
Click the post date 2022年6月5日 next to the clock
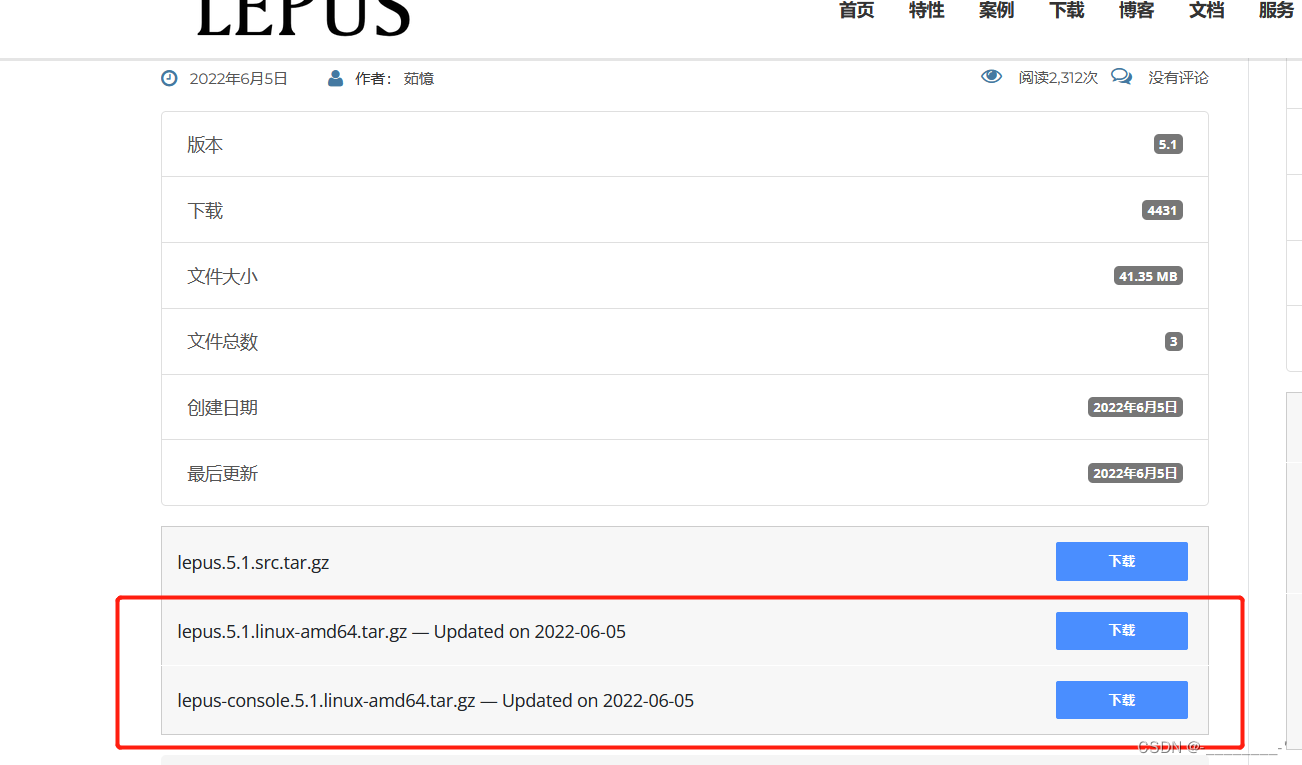click(x=238, y=78)
